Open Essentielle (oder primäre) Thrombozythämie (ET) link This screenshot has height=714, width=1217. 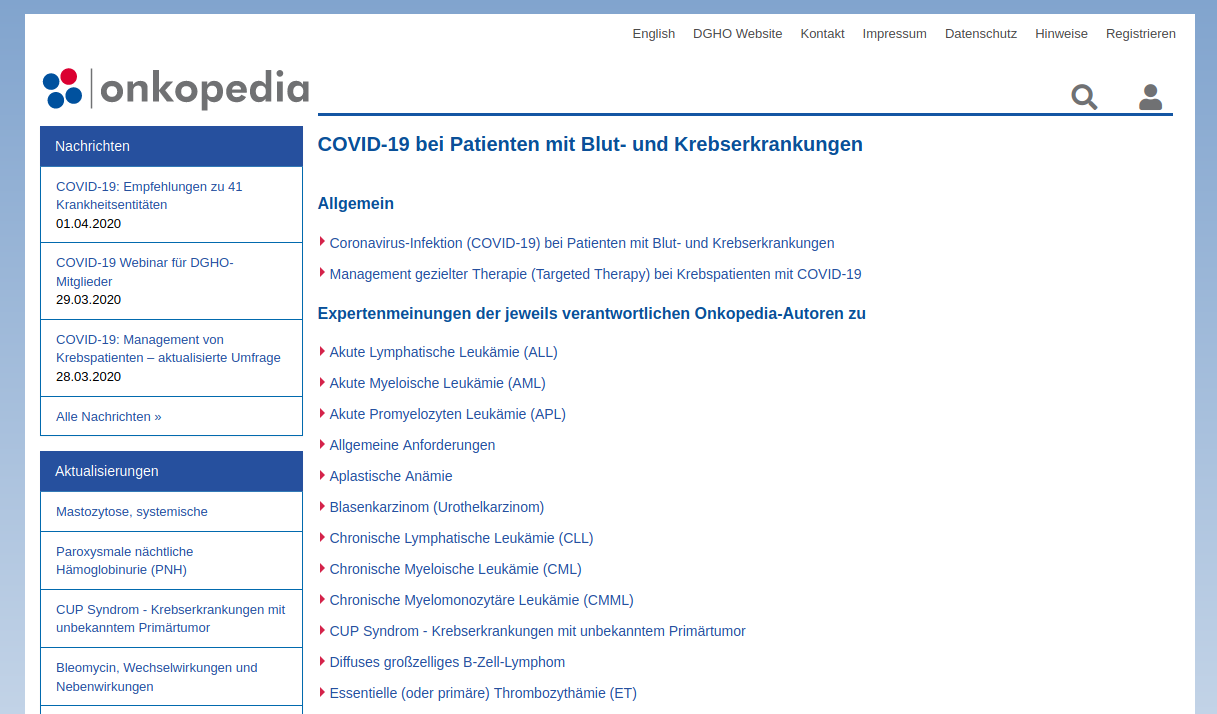483,693
